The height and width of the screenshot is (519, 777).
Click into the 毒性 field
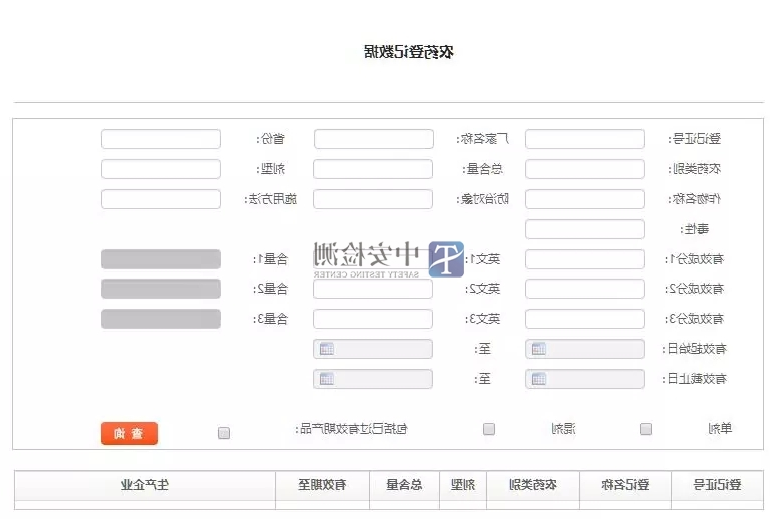point(585,229)
